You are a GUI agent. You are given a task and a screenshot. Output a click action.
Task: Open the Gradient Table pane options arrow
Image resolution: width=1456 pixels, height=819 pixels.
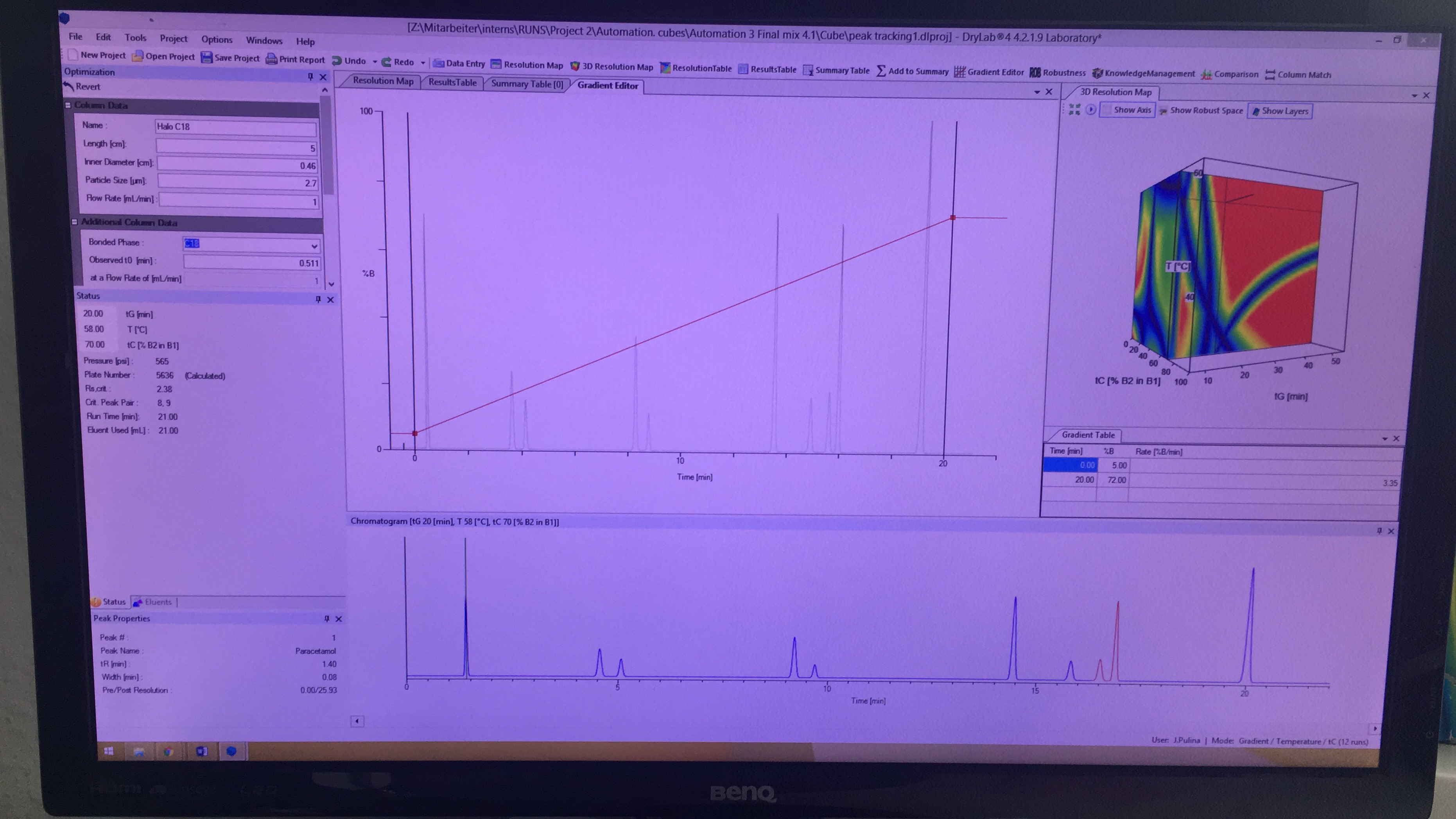tap(1385, 438)
